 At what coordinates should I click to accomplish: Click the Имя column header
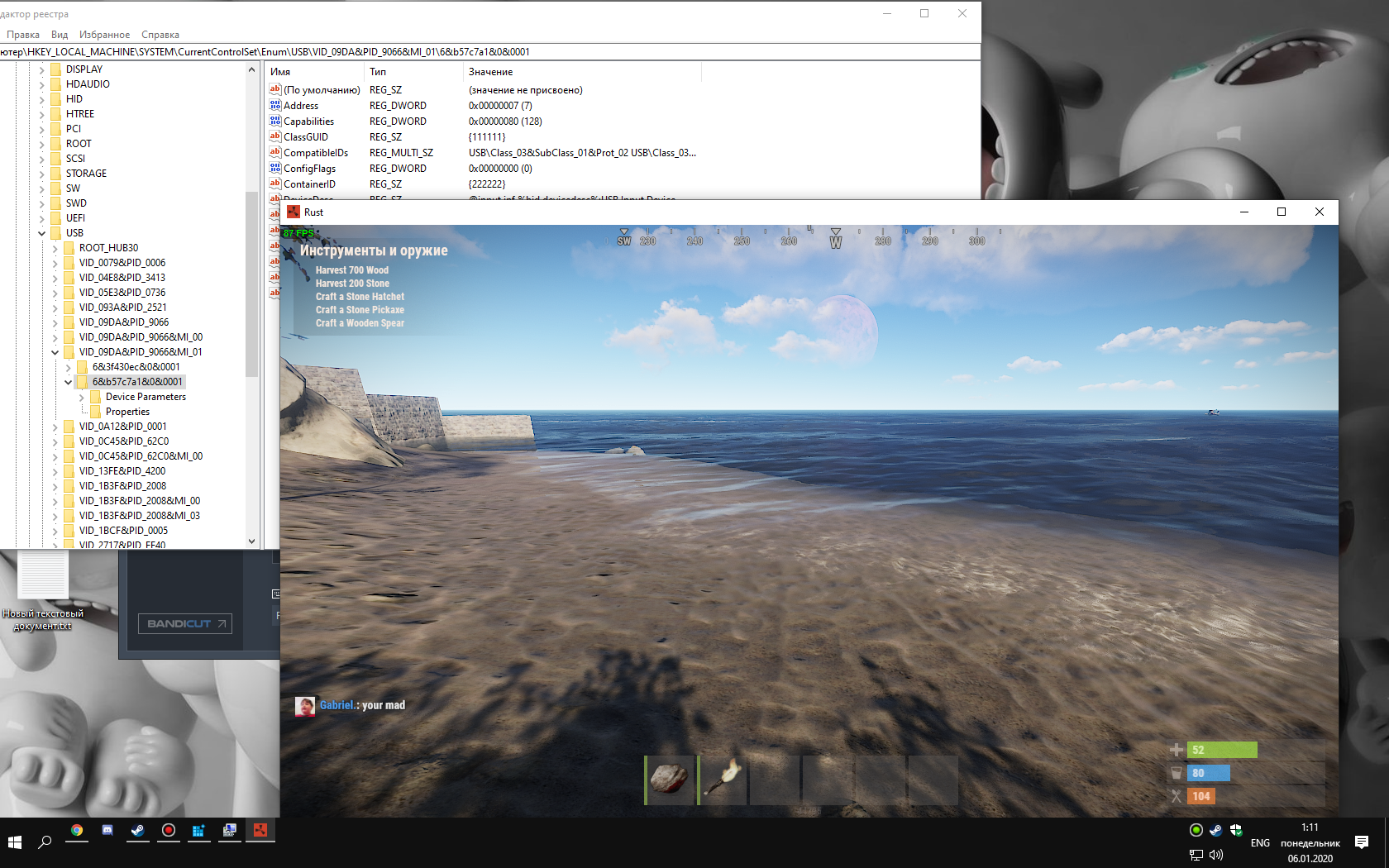click(x=314, y=72)
